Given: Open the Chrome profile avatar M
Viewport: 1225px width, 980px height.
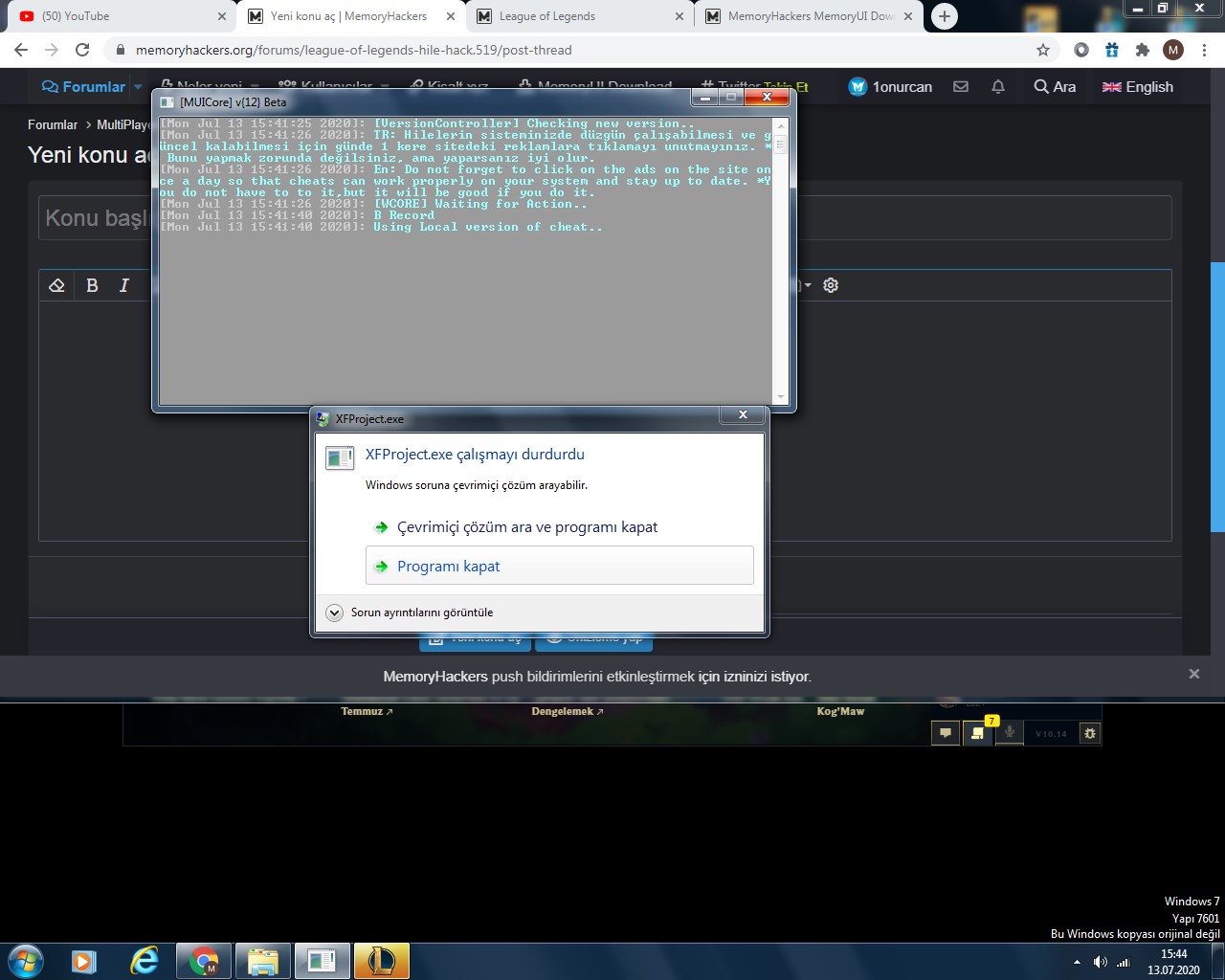Looking at the screenshot, I should pos(1173,50).
